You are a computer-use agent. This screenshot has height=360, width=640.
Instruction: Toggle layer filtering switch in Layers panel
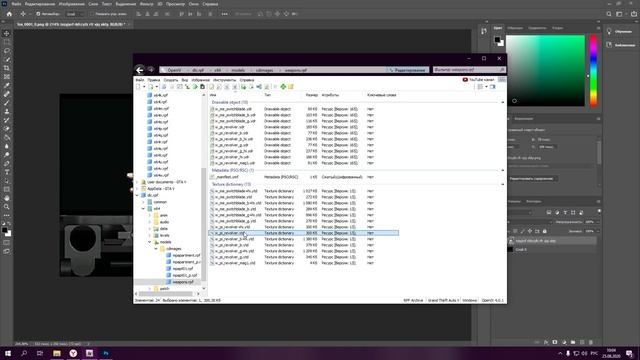599,211
